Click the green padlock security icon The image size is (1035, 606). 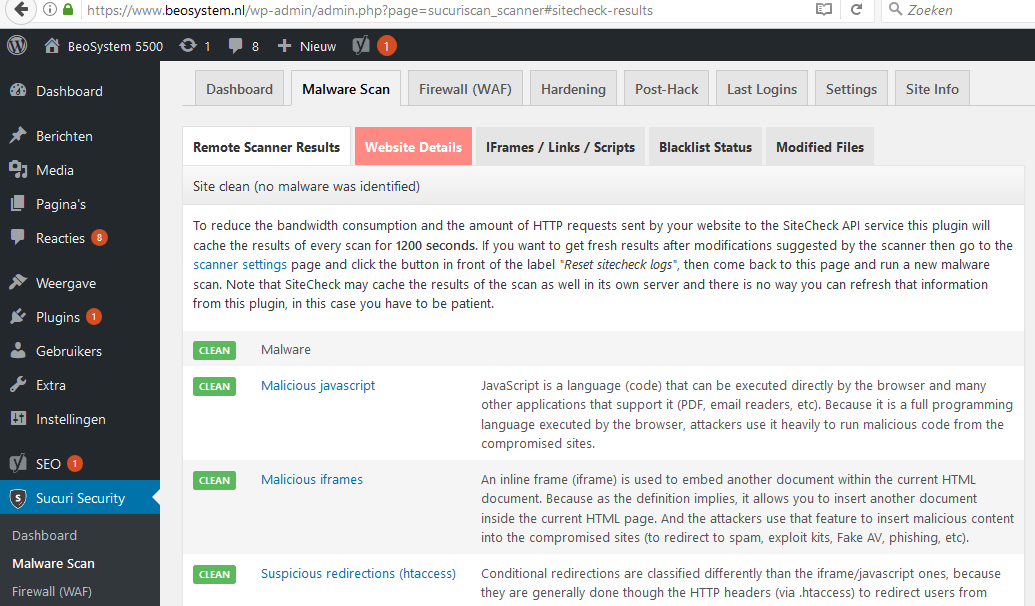click(x=68, y=10)
